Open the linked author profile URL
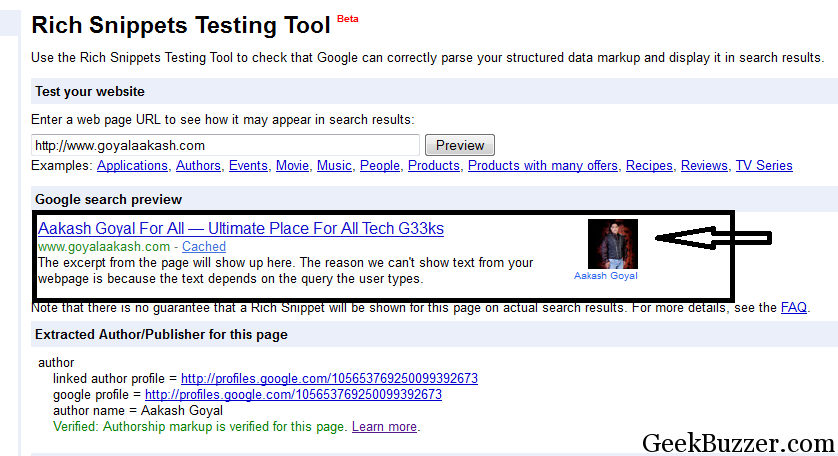Viewport: 838px width, 456px height. 329,378
